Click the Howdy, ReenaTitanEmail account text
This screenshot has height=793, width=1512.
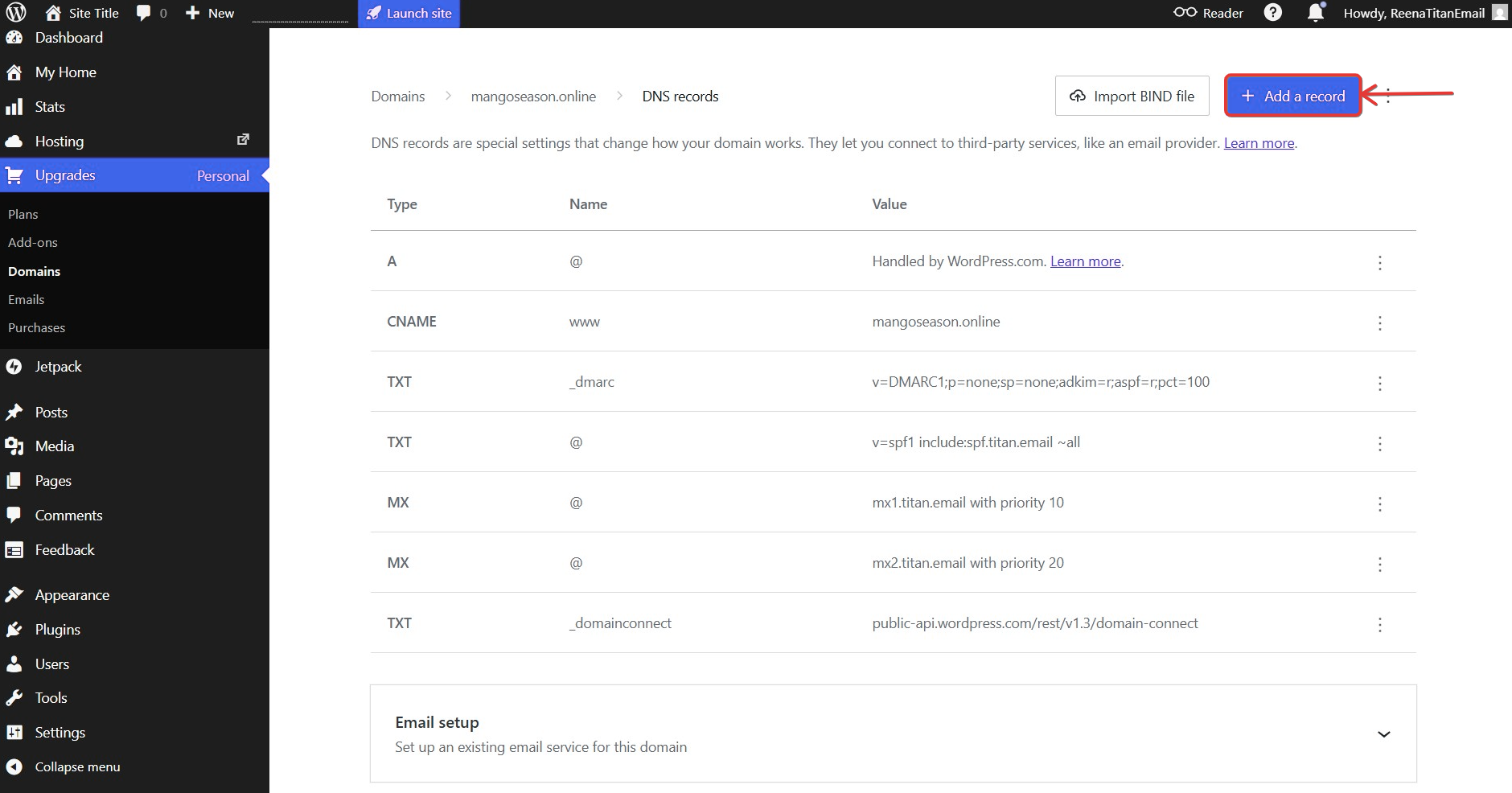coord(1414,13)
